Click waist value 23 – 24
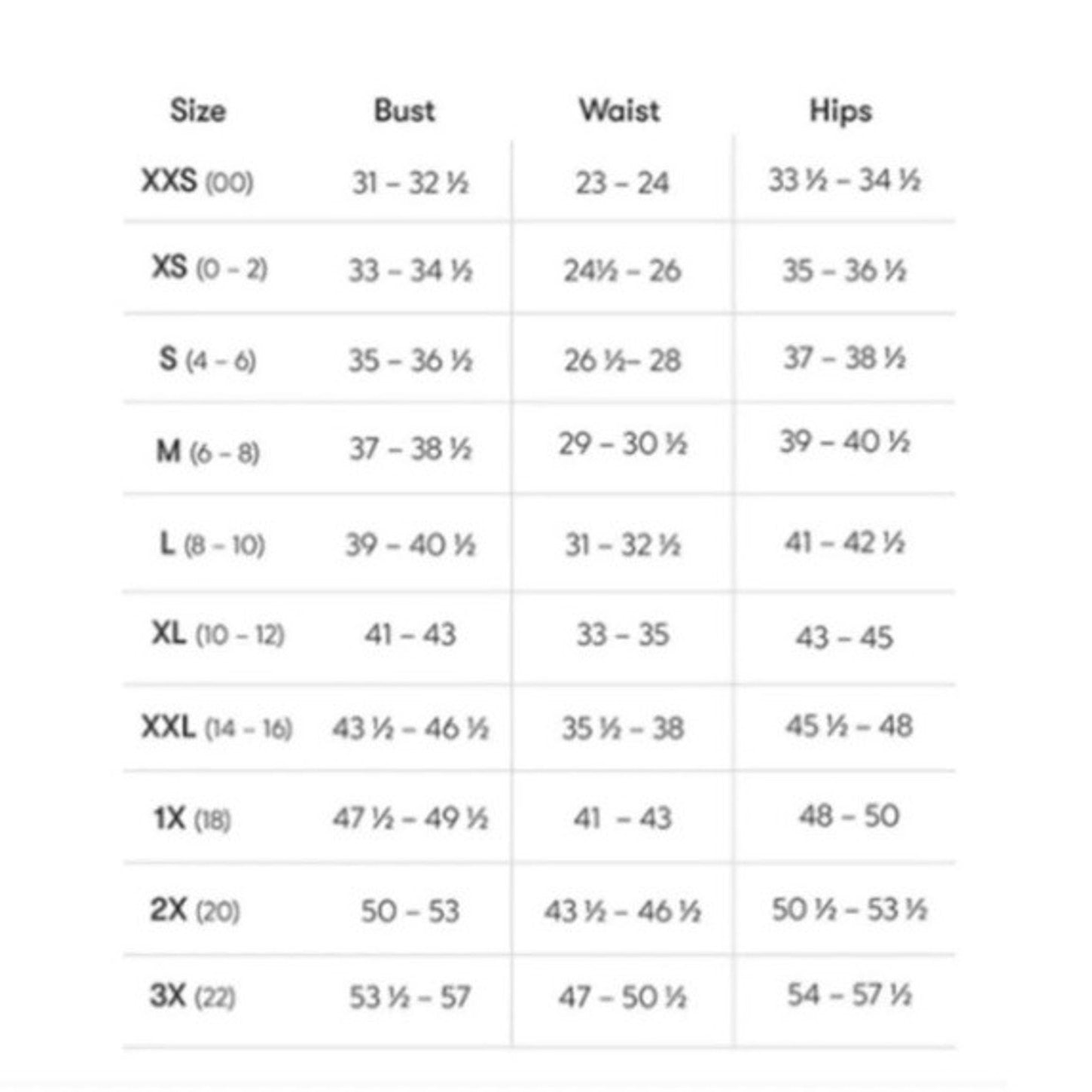This screenshot has width=1092, height=1092. click(622, 182)
